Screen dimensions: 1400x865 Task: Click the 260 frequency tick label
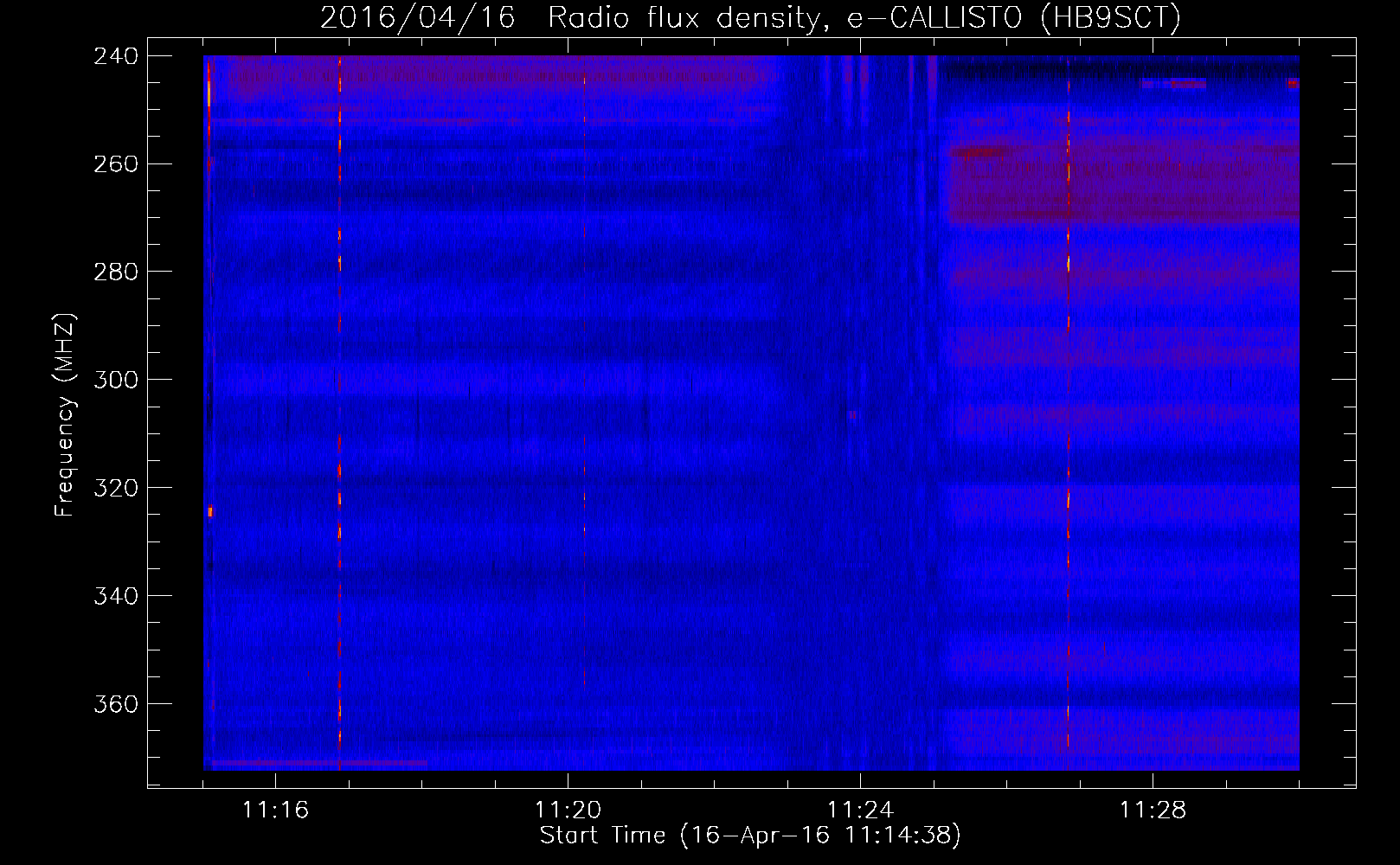(x=116, y=164)
